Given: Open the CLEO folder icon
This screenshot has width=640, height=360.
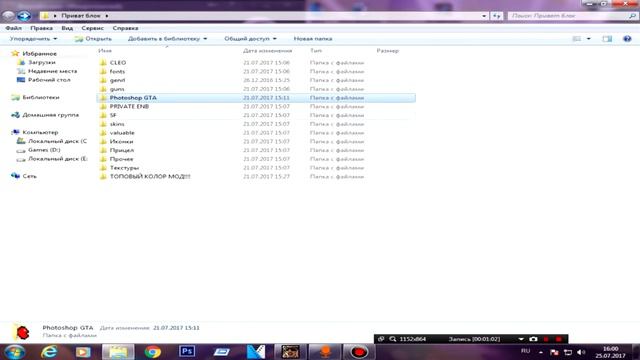Looking at the screenshot, I should (x=103, y=63).
